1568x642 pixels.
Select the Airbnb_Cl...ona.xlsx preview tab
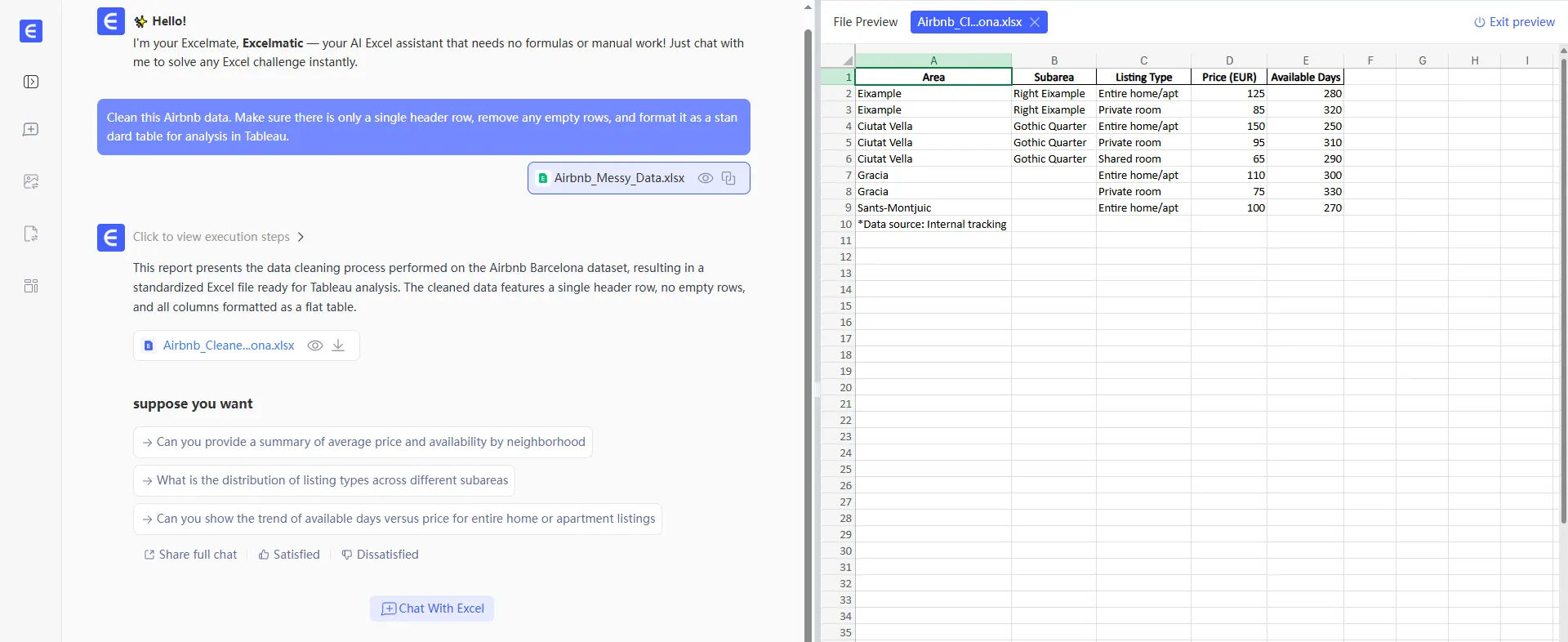969,22
